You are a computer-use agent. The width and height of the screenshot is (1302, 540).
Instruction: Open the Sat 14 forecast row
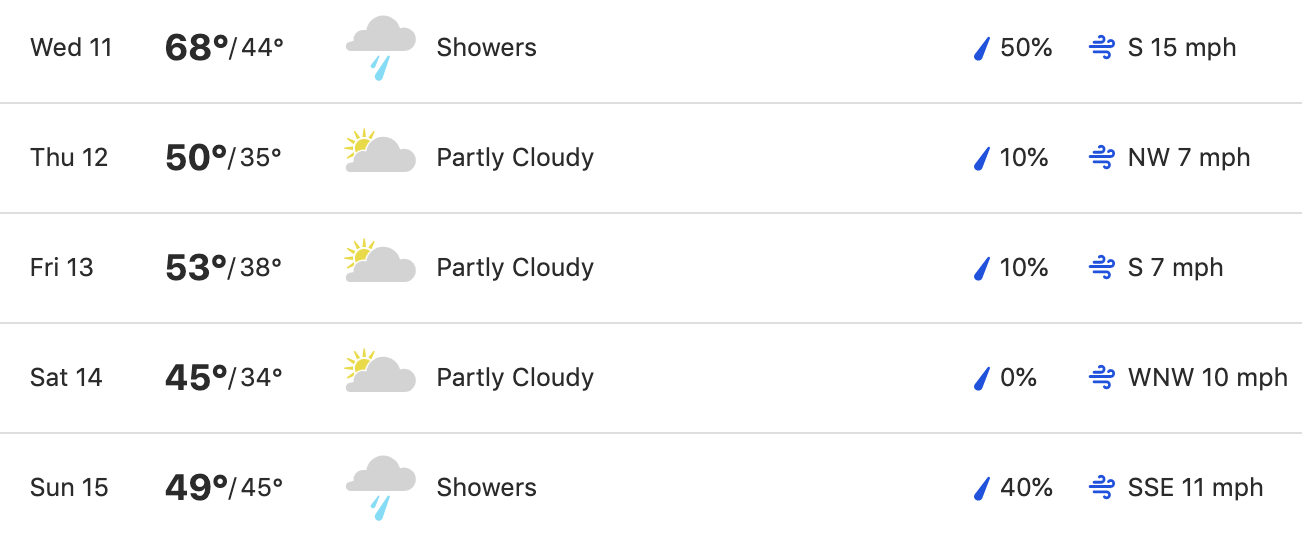coord(651,378)
